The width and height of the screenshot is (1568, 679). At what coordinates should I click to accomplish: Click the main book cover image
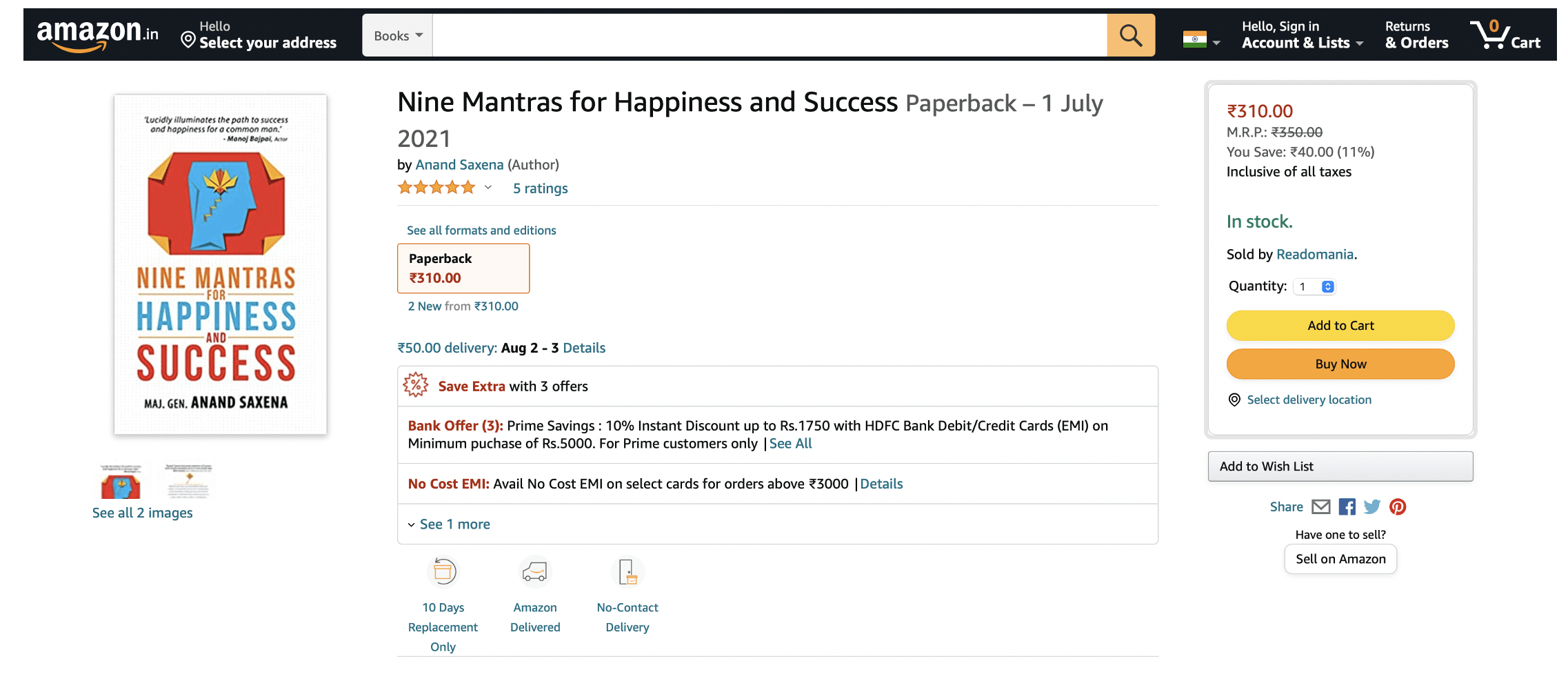220,264
